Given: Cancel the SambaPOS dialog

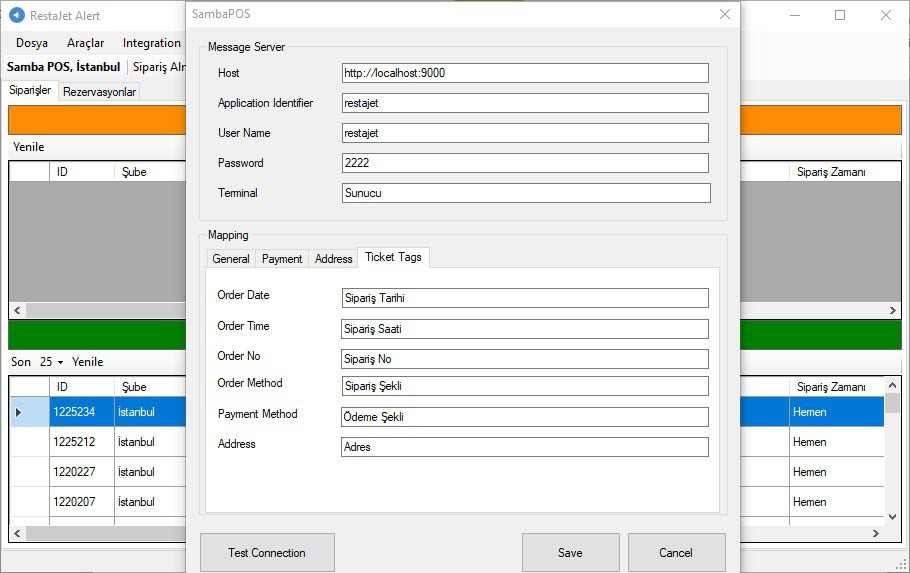Looking at the screenshot, I should [676, 552].
